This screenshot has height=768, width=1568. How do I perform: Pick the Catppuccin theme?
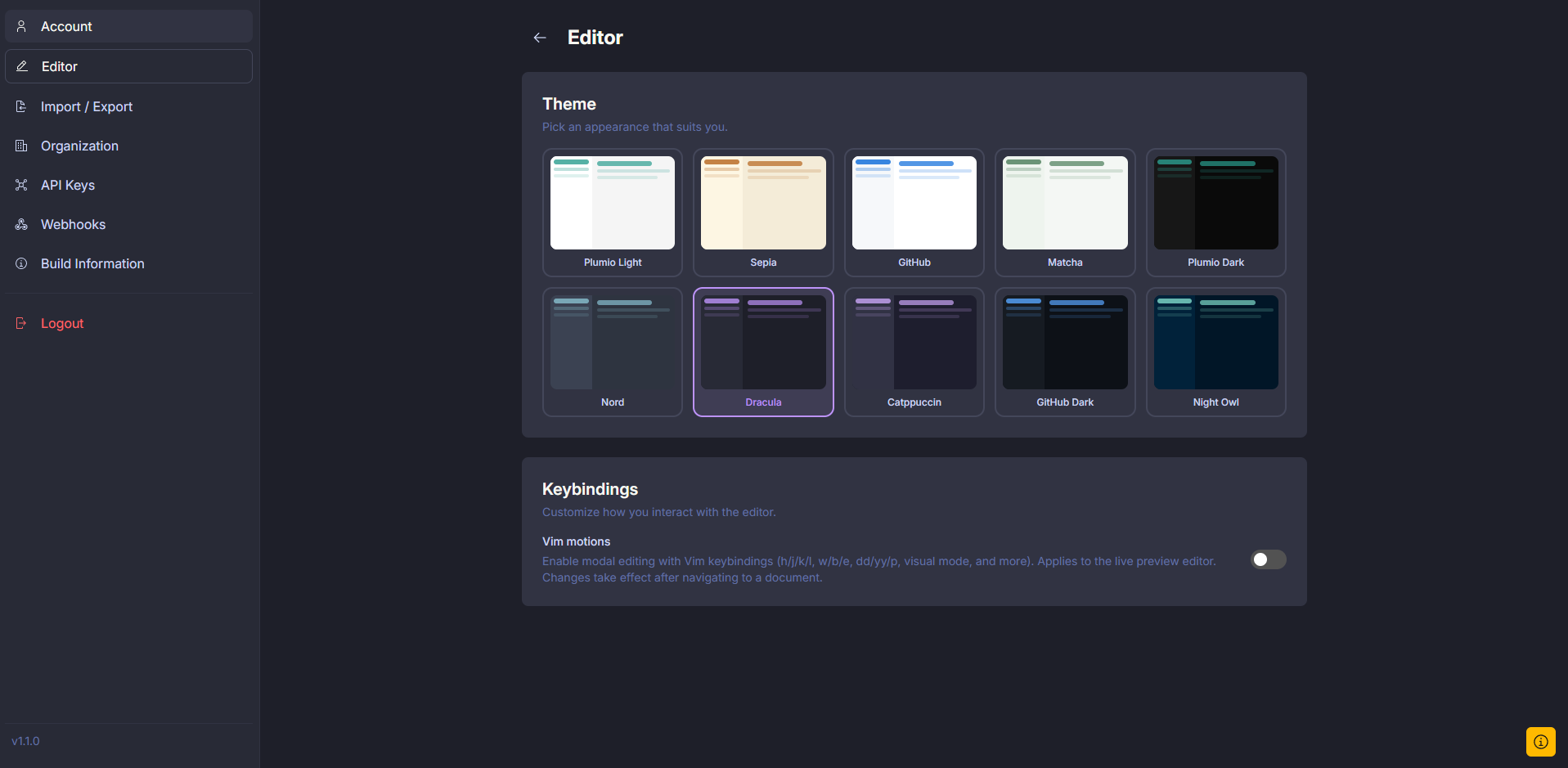(x=914, y=352)
